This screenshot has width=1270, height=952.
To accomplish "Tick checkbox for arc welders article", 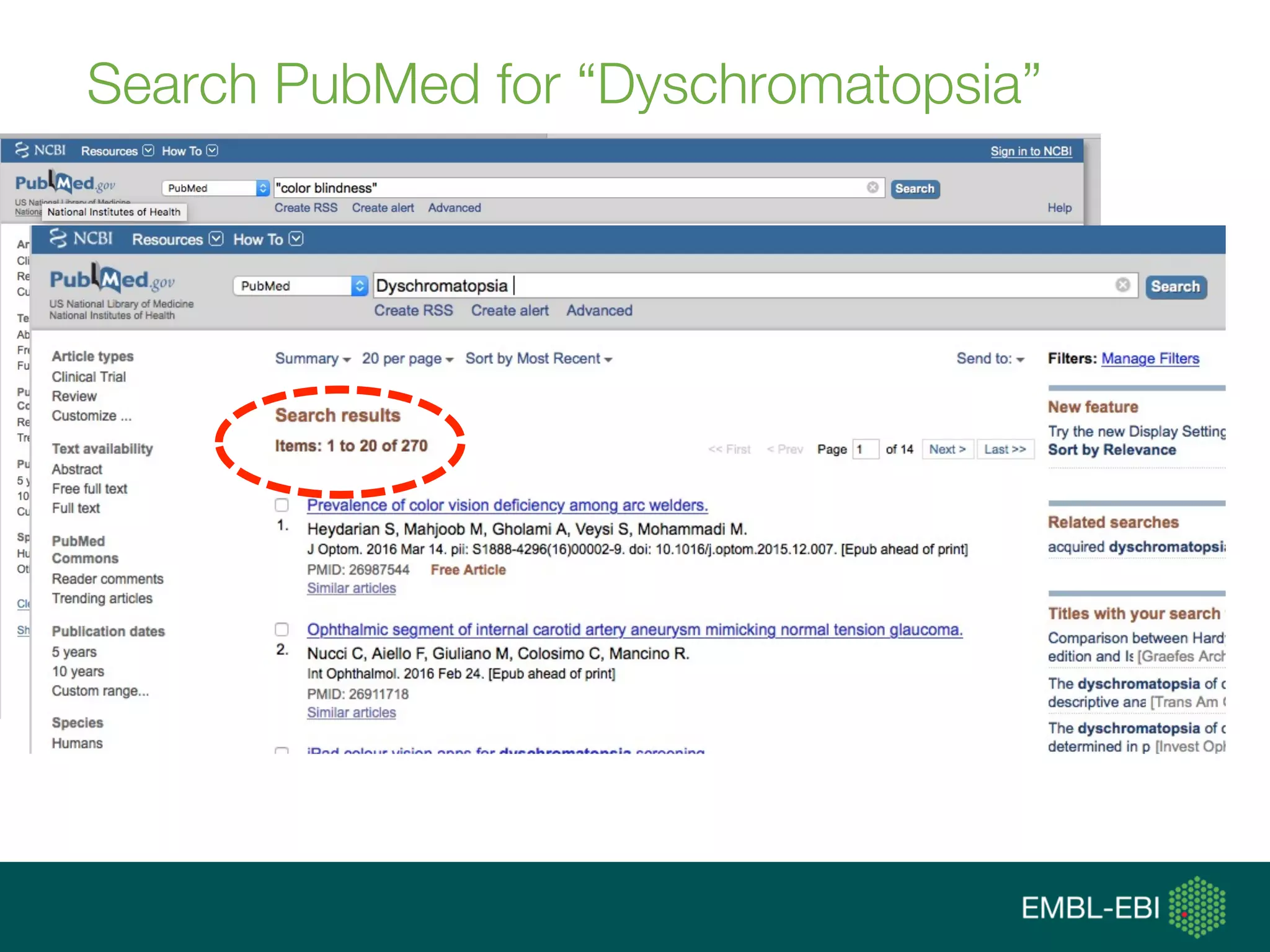I will pos(282,505).
